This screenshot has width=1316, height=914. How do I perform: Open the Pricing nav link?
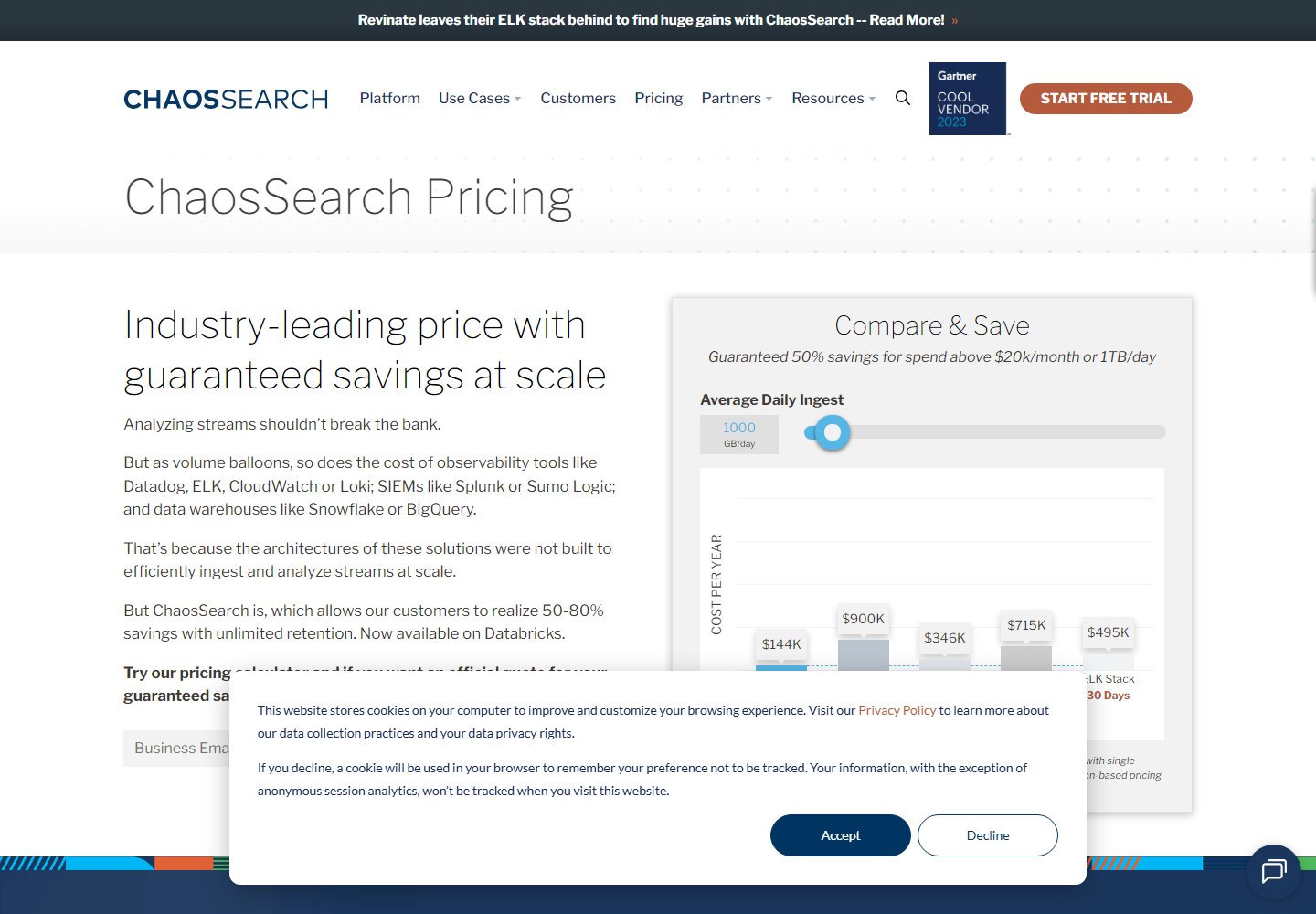pos(659,98)
